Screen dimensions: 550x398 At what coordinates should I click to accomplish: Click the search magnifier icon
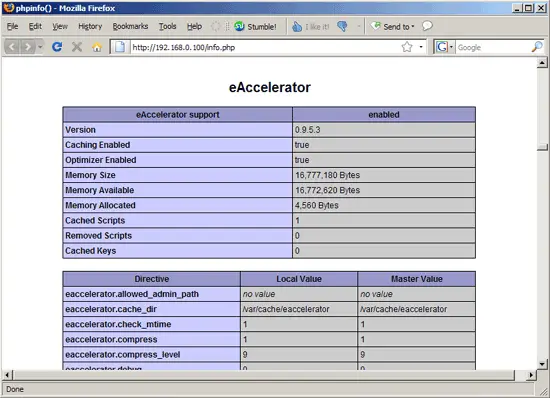(x=537, y=47)
